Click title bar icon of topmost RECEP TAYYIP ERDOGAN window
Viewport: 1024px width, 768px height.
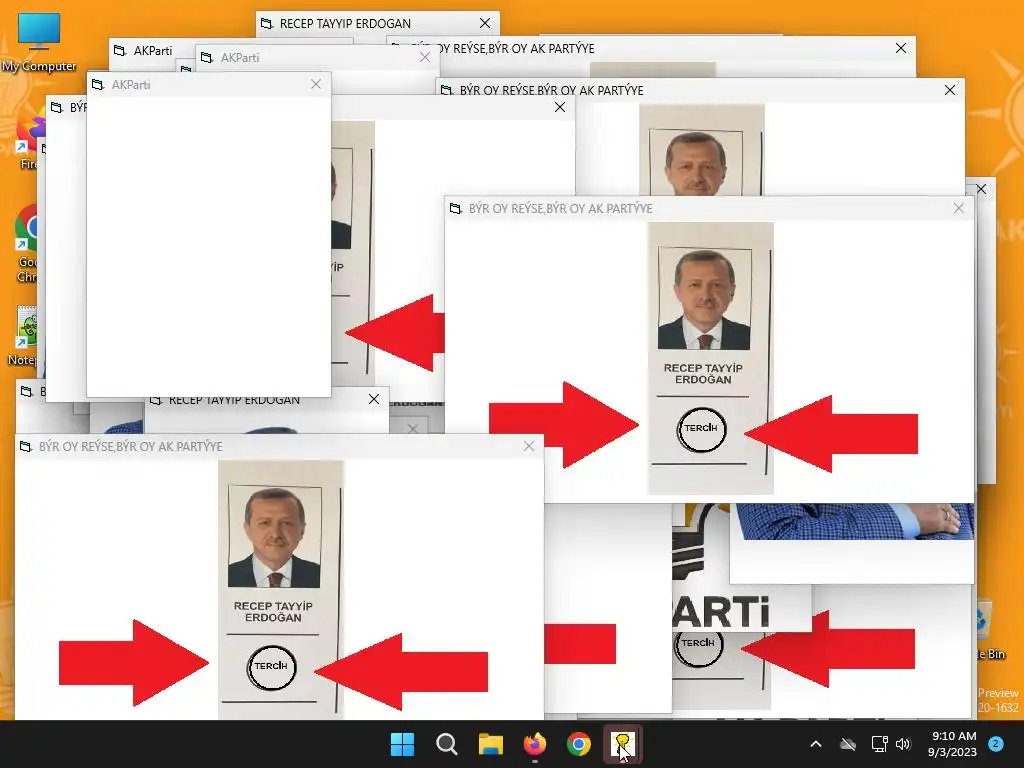pyautogui.click(x=266, y=24)
